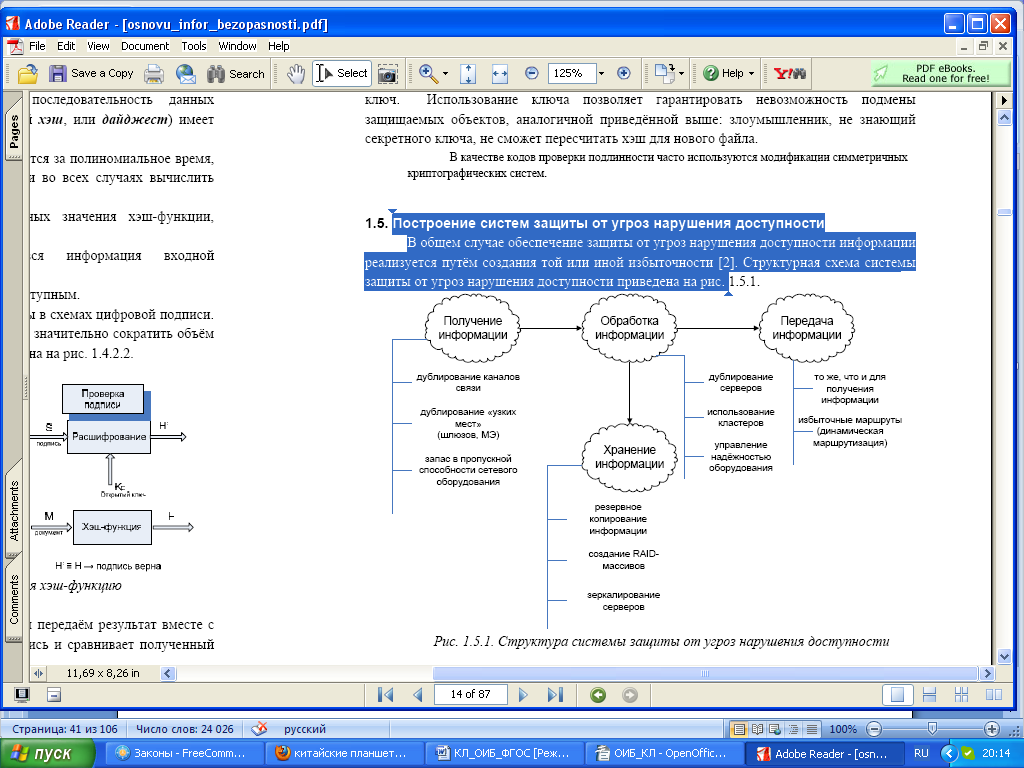Viewport: 1024px width, 768px height.
Task: Click green Previous View back button
Action: 598,695
